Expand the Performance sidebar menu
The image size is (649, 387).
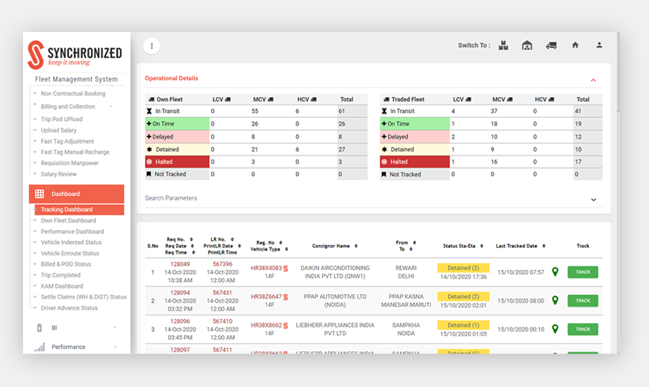coord(115,347)
